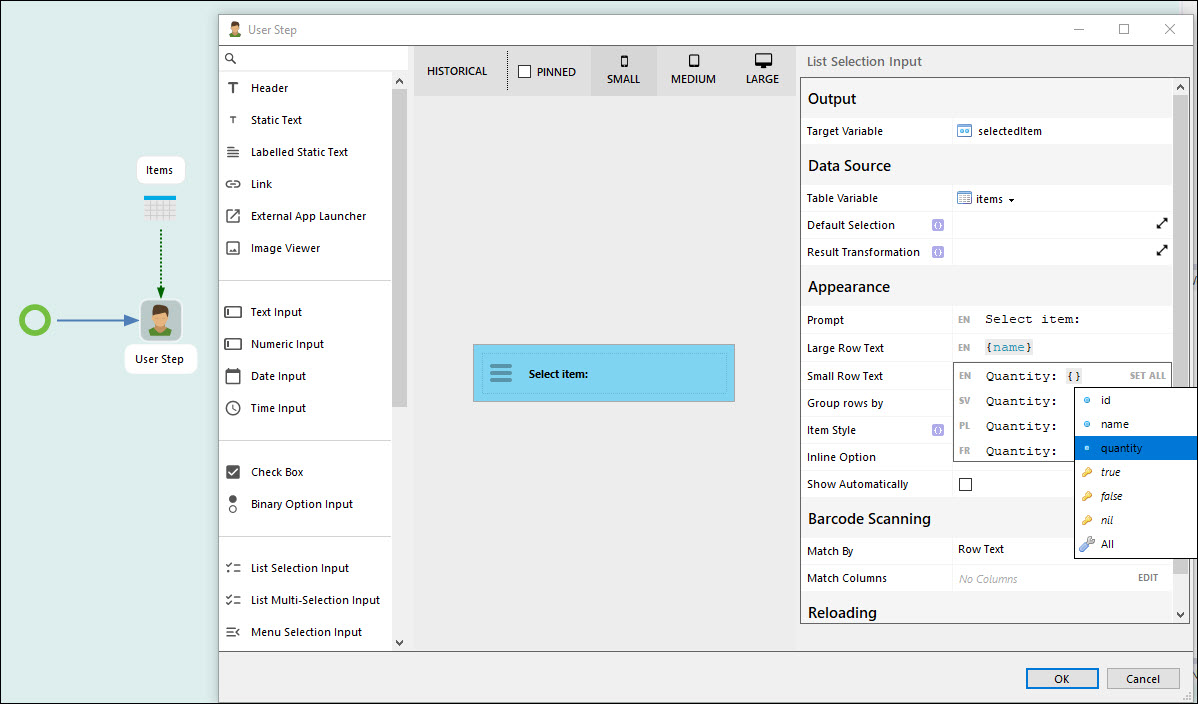Select the Menu Selection Input icon
This screenshot has width=1198, height=704.
pos(233,632)
